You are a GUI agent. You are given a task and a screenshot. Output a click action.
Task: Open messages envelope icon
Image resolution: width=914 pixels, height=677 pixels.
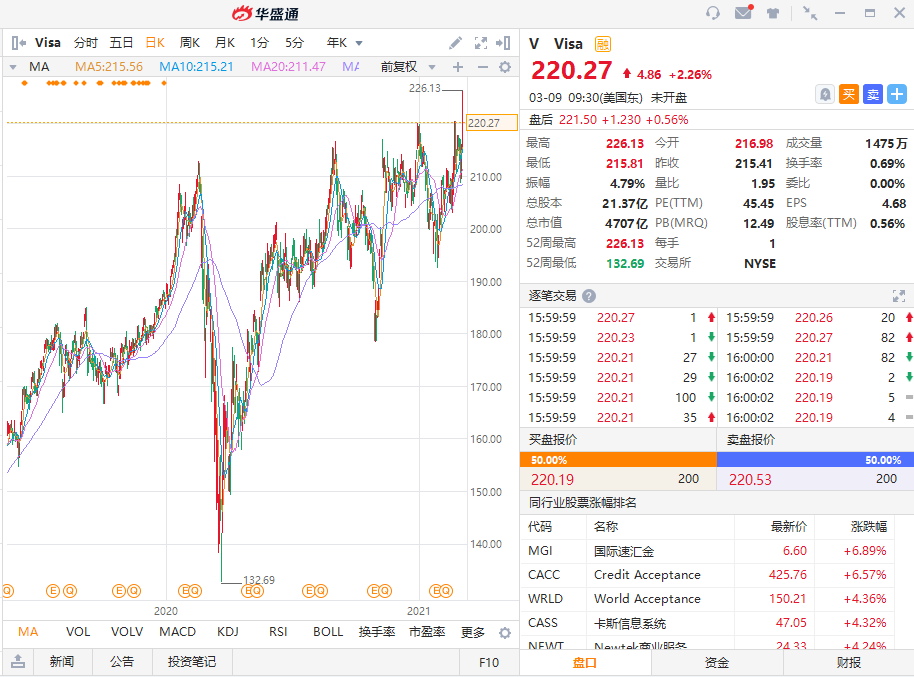click(743, 12)
